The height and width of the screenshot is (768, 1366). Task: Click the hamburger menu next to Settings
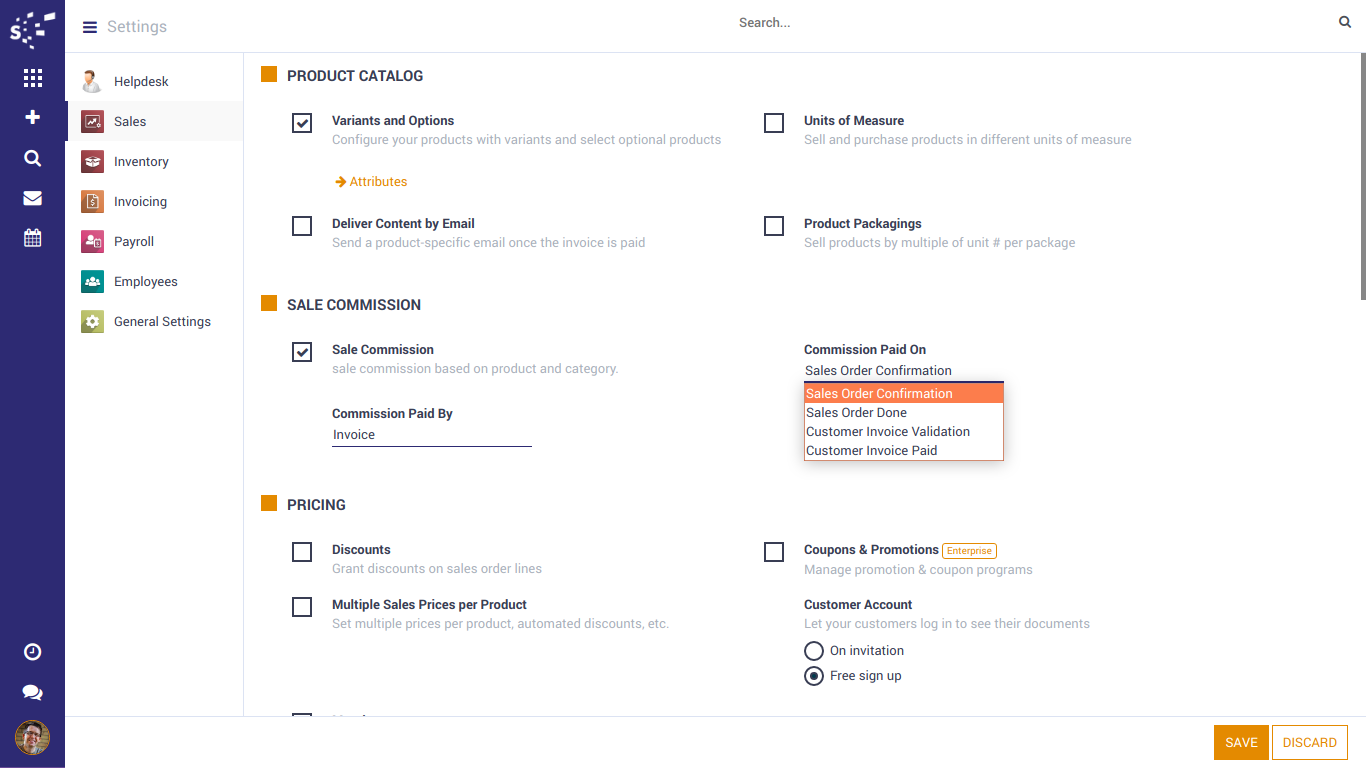[90, 27]
